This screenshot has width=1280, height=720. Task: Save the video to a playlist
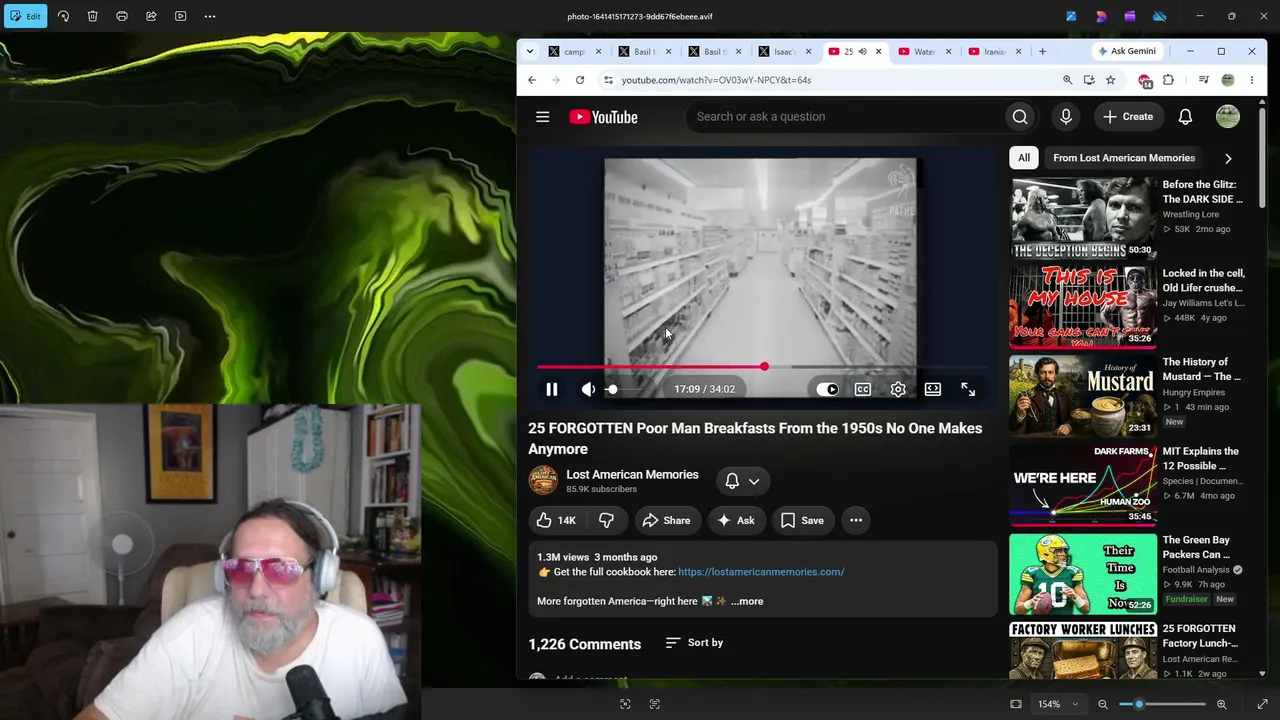[802, 520]
